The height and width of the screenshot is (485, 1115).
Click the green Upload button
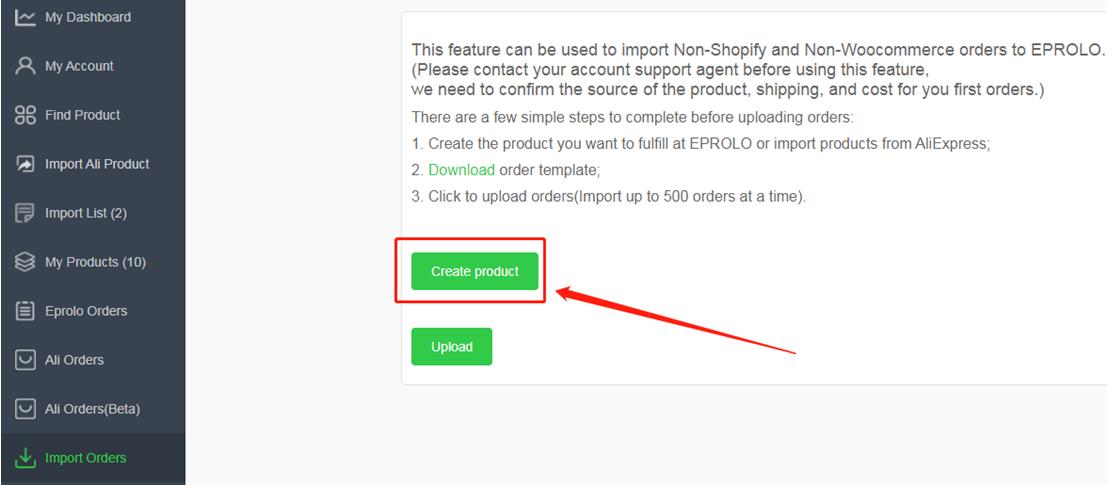452,346
